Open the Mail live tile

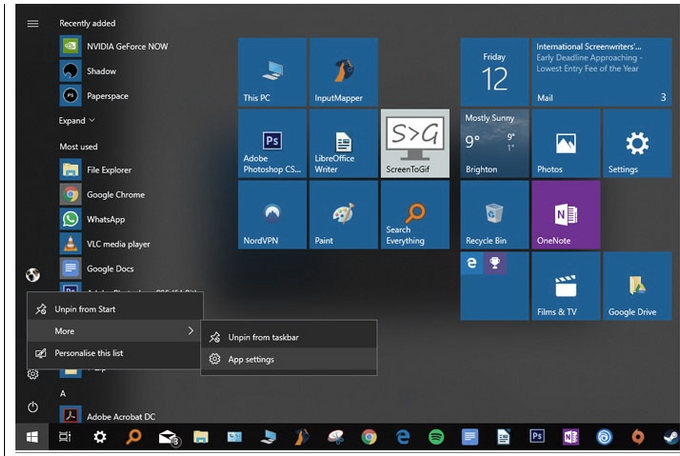[x=602, y=72]
